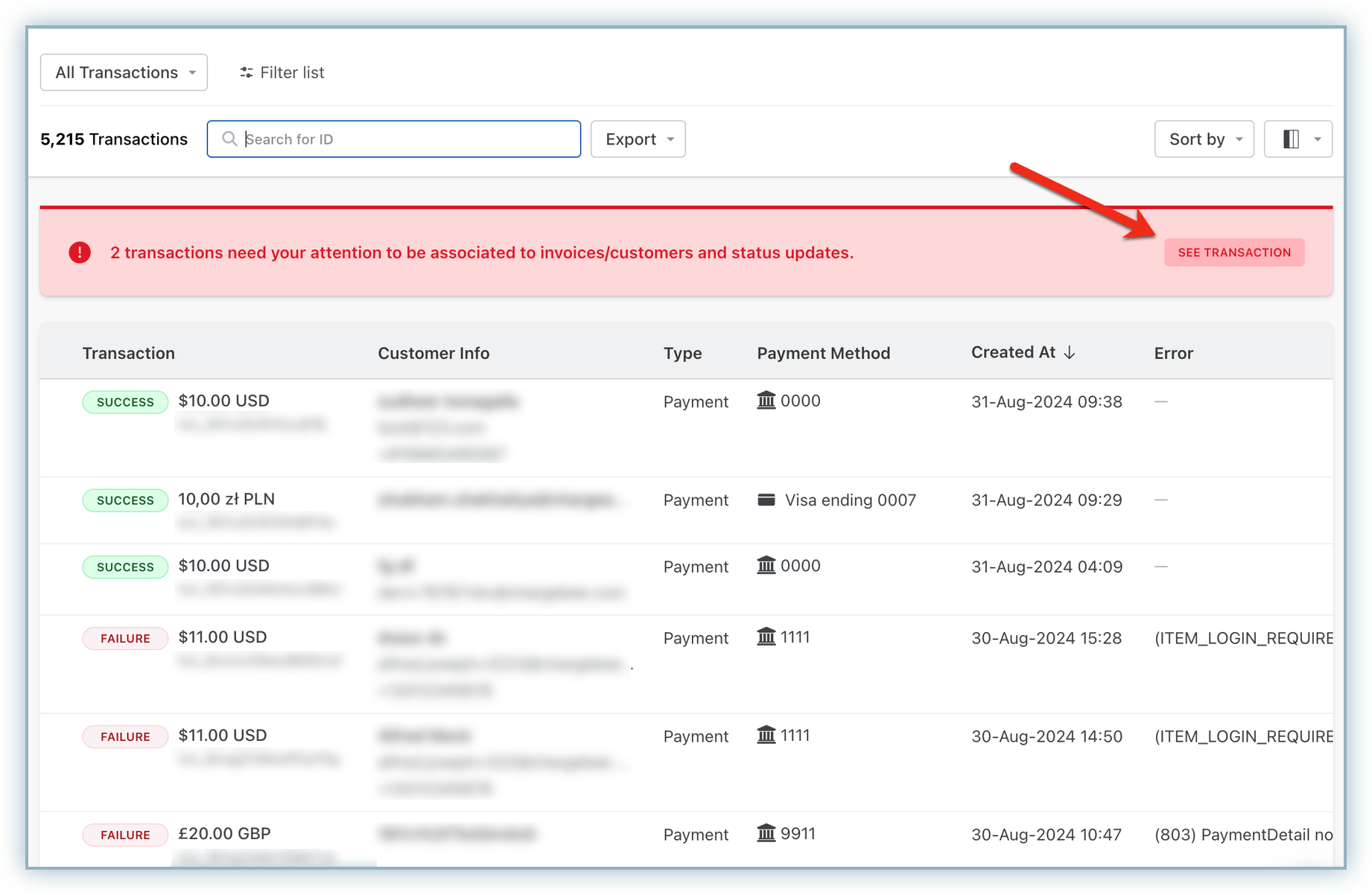Click the Payment Method column header
The width and height of the screenshot is (1372, 895).
pos(823,353)
